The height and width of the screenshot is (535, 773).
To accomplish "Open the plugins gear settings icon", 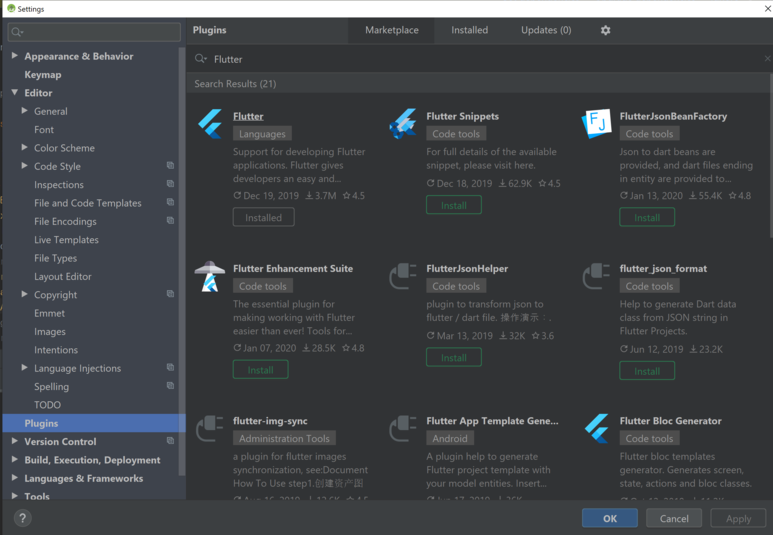I will tap(605, 30).
